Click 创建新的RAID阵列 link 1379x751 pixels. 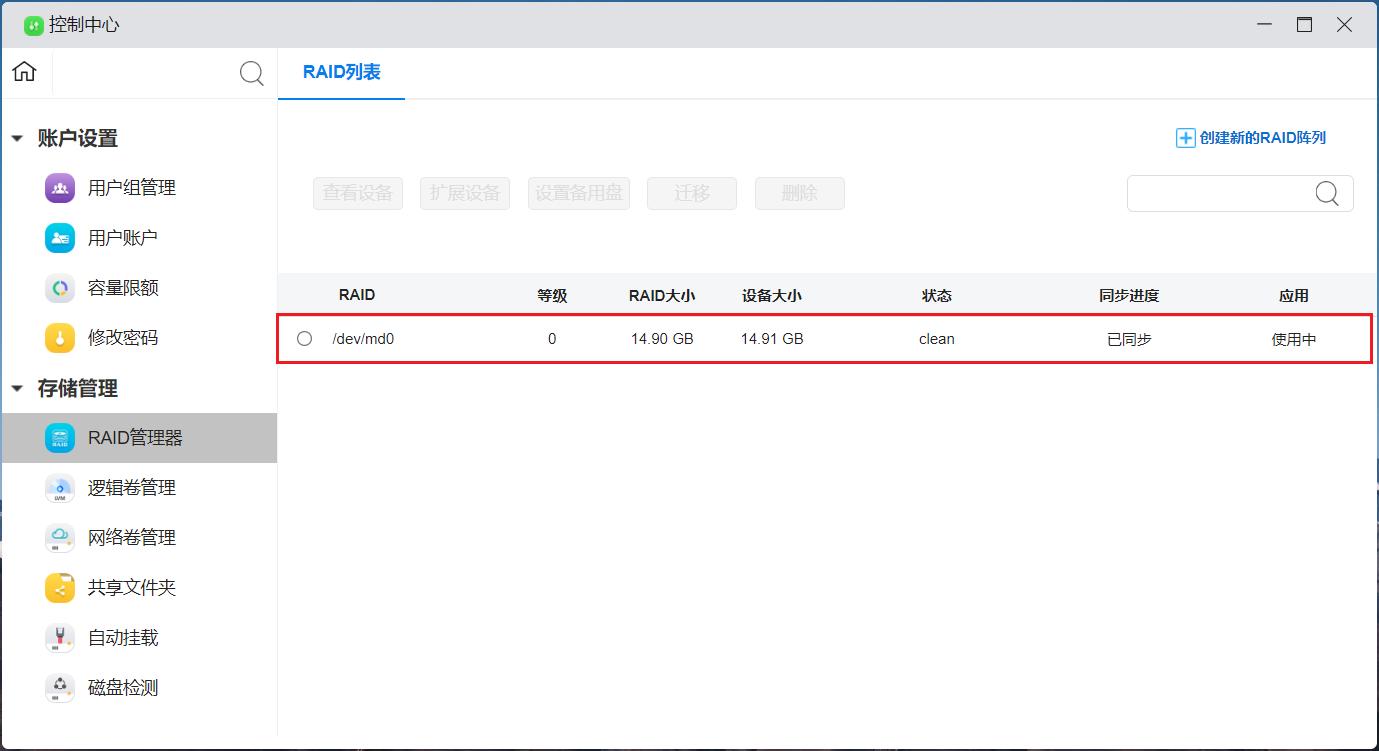coord(1251,138)
